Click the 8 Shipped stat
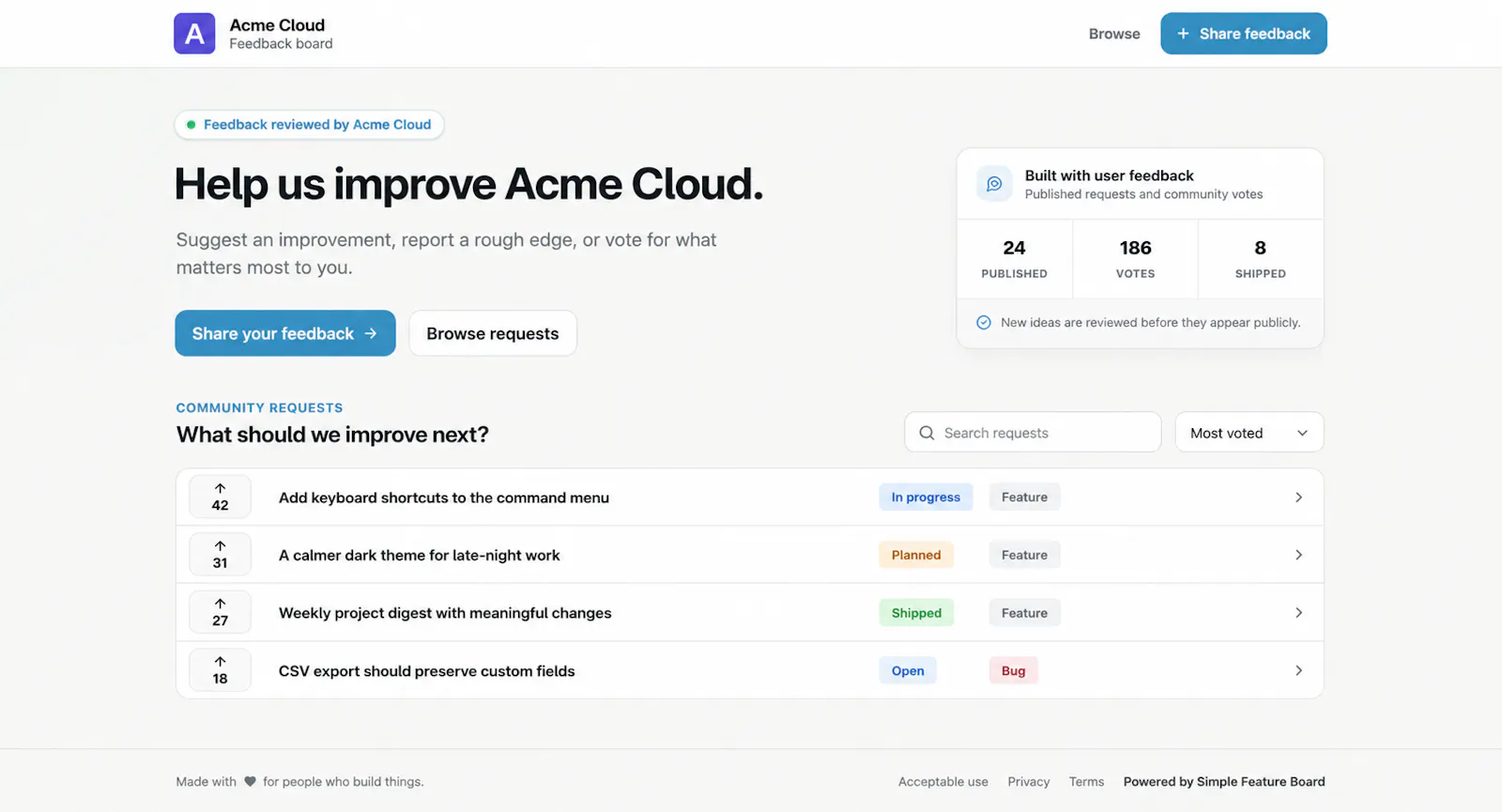Image resolution: width=1502 pixels, height=812 pixels. [1261, 259]
